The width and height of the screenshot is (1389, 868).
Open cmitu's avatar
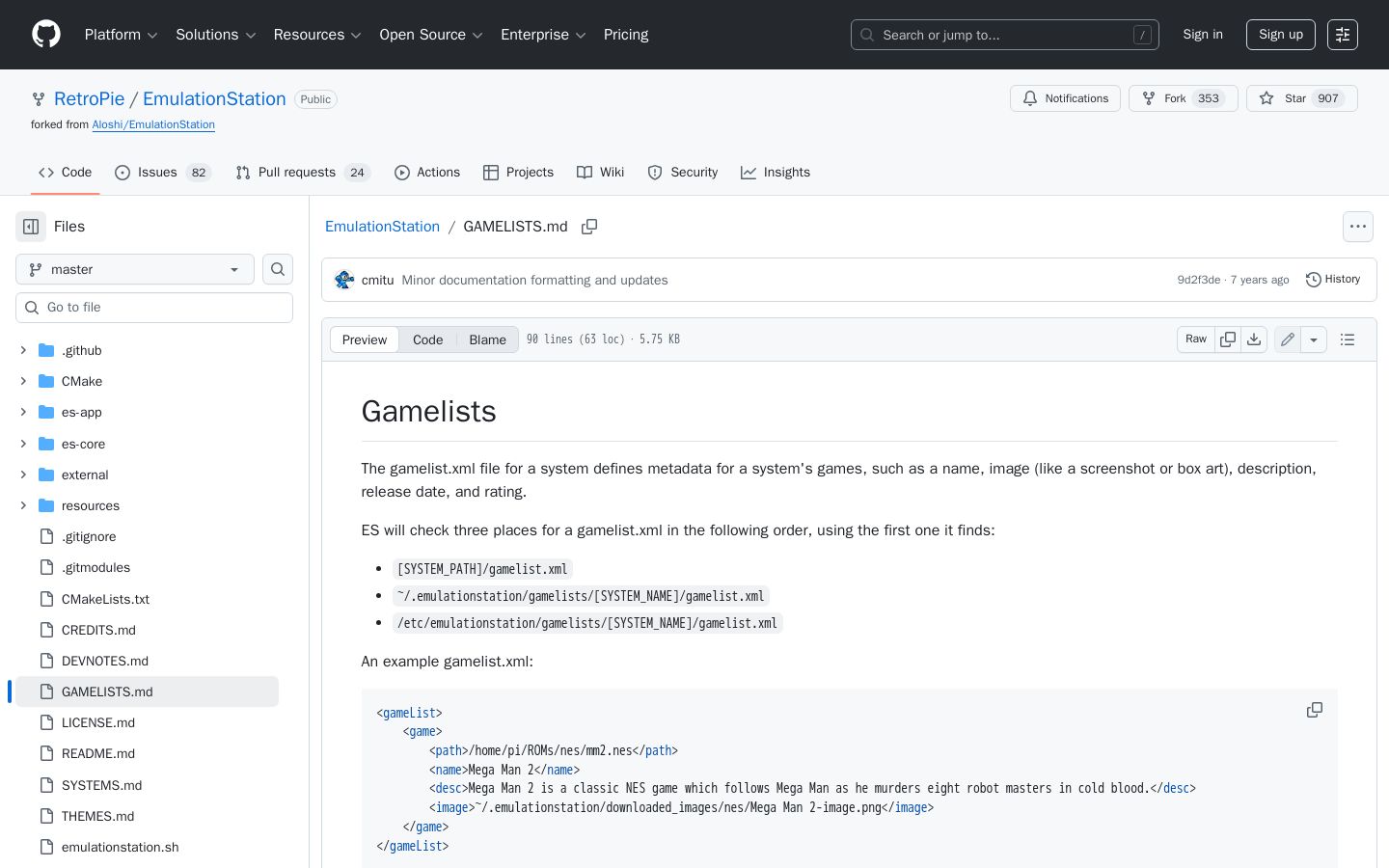[x=344, y=280]
